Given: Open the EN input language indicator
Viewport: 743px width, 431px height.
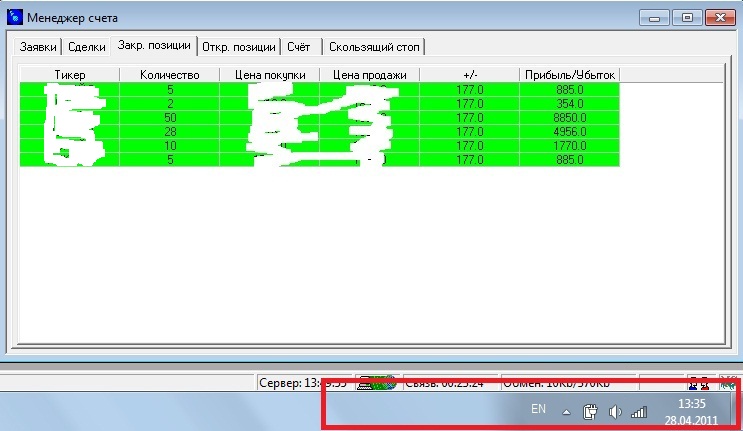Looking at the screenshot, I should pyautogui.click(x=538, y=409).
